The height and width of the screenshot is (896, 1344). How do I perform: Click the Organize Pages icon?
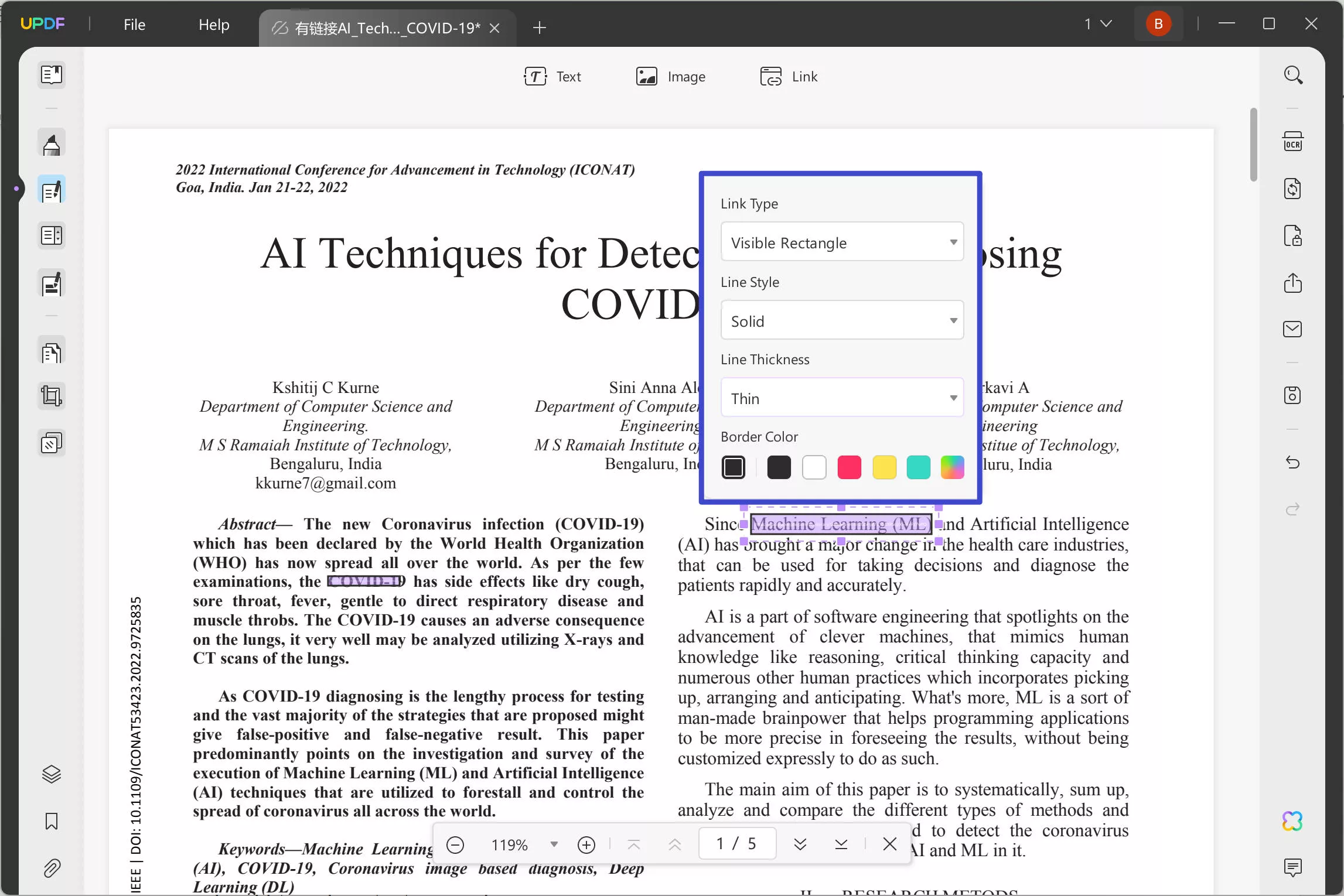click(52, 352)
